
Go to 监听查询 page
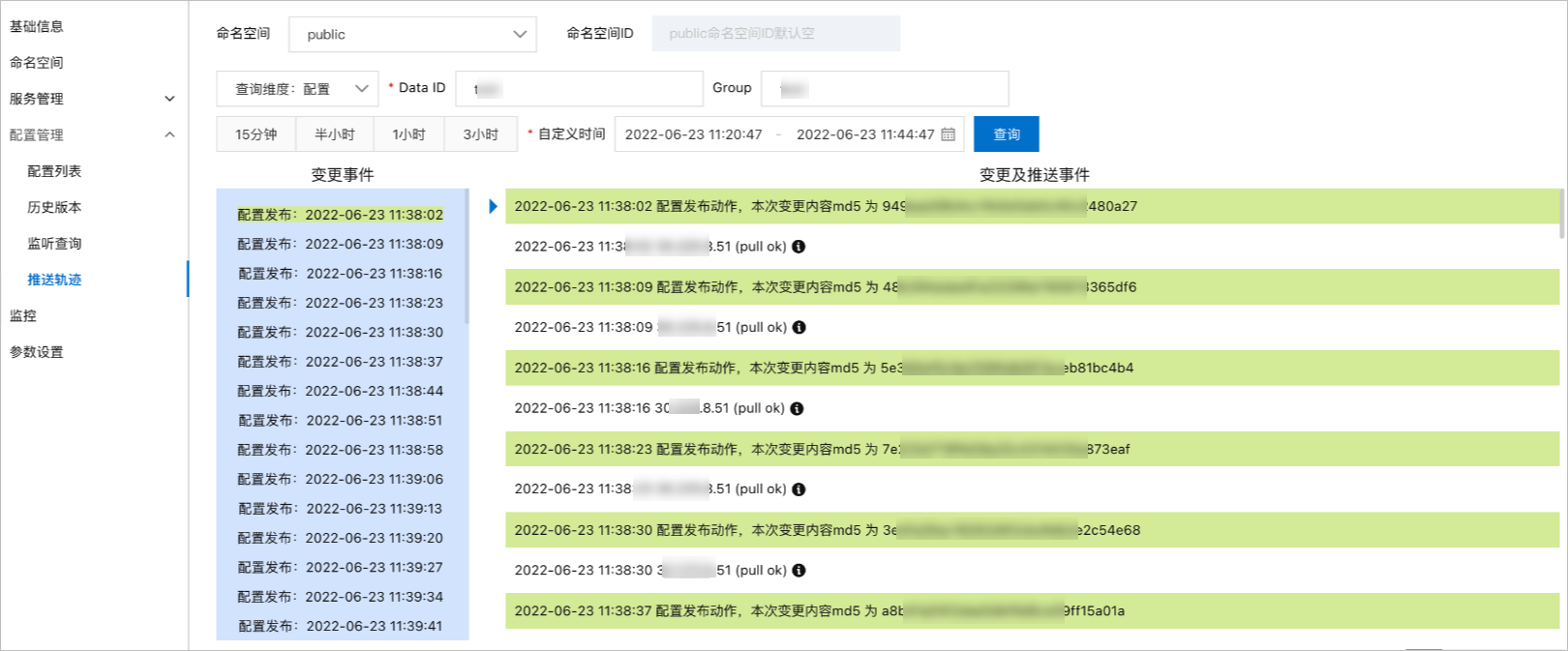[x=54, y=244]
